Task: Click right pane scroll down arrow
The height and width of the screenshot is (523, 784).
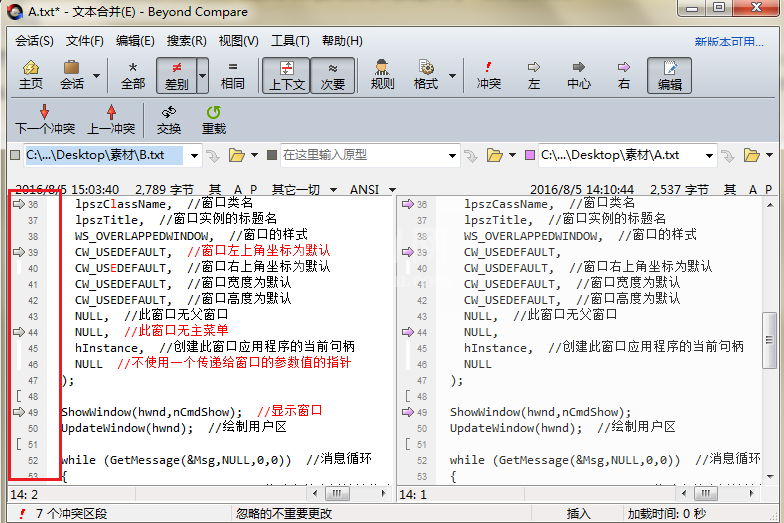Action: pos(770,477)
